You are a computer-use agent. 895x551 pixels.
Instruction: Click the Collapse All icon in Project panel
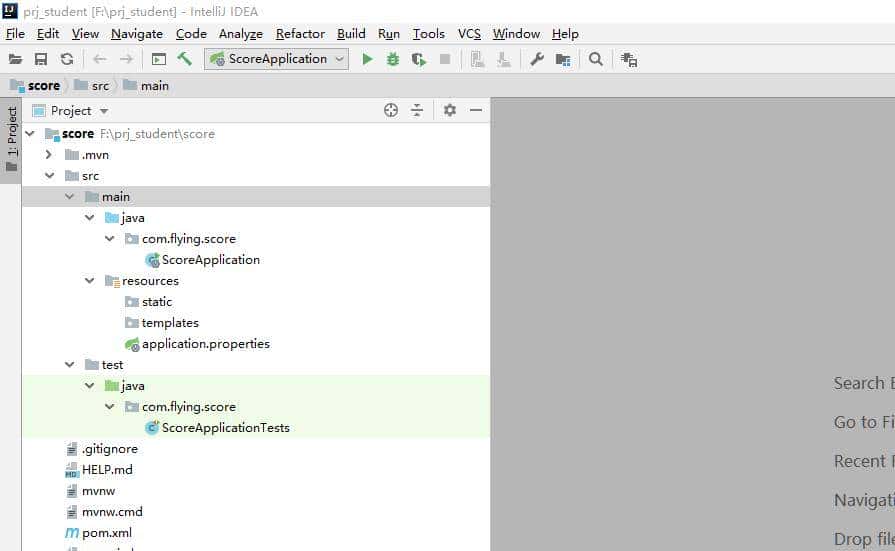(417, 110)
